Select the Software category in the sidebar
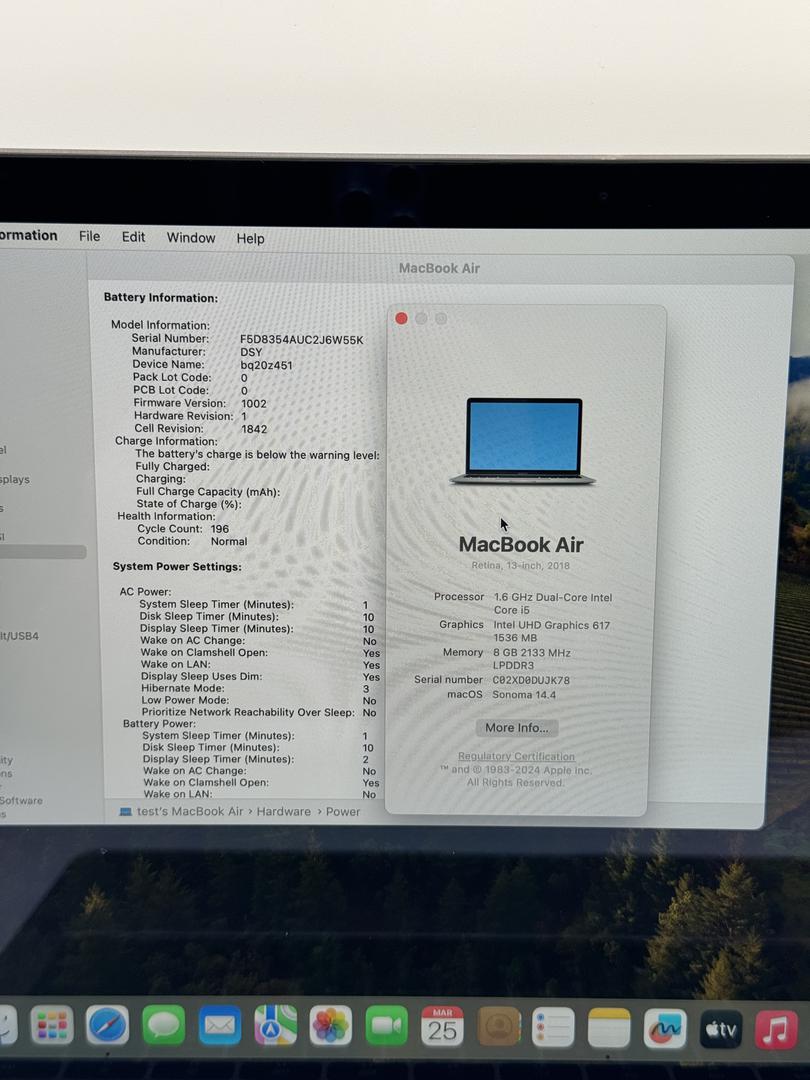The height and width of the screenshot is (1080, 810). [21, 800]
